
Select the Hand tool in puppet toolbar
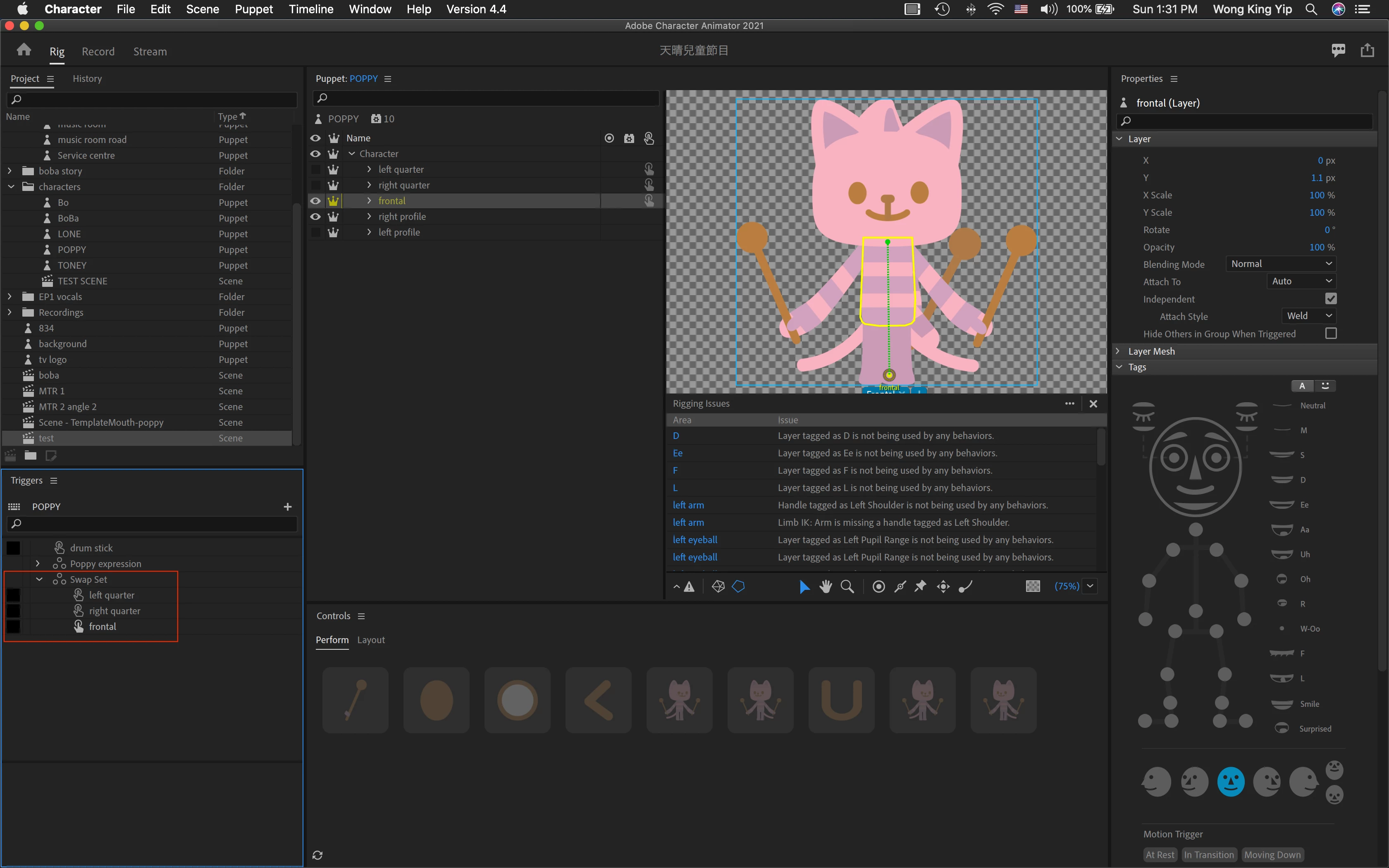coord(826,586)
